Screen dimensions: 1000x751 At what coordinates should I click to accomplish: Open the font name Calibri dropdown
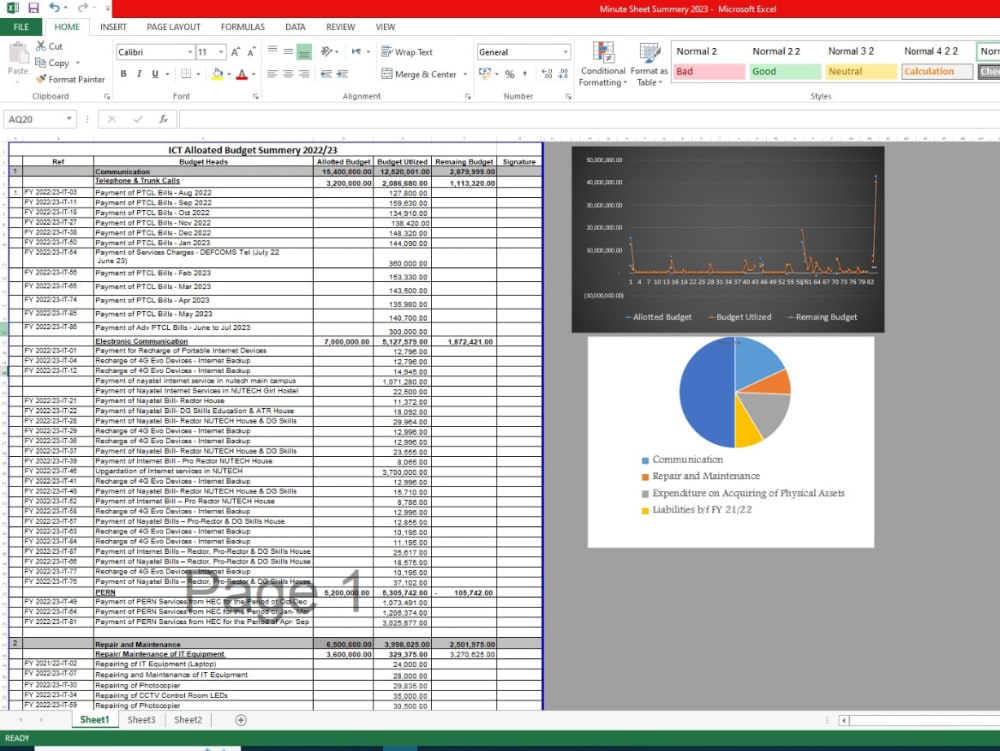190,52
